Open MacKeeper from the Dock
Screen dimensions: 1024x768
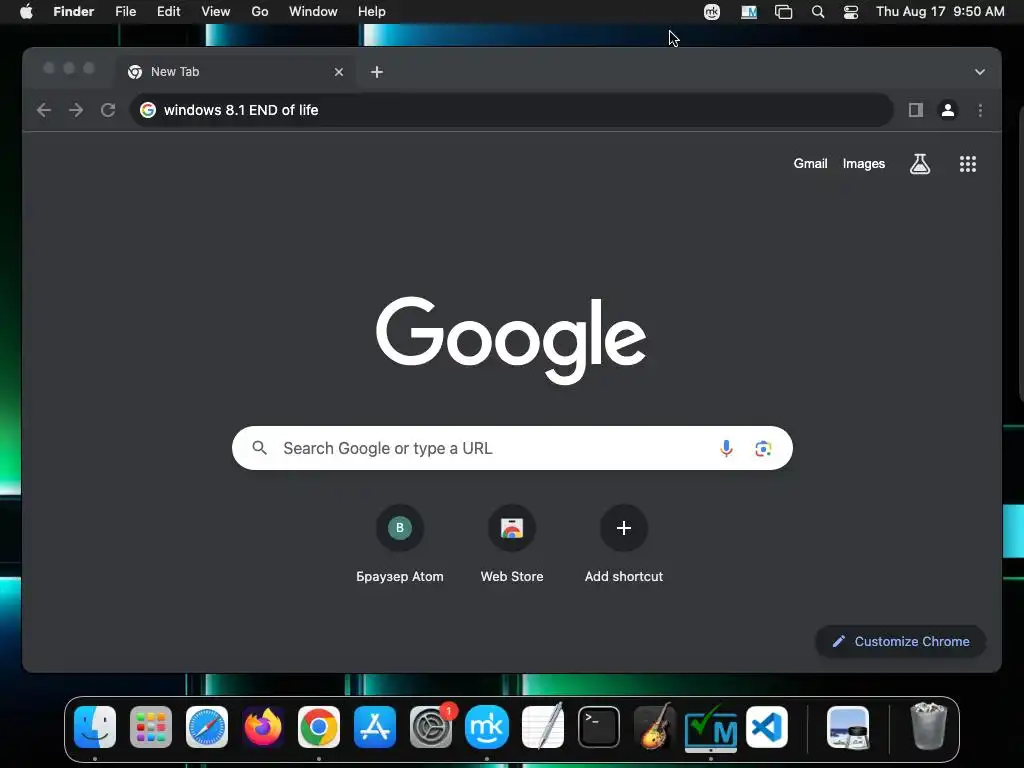(487, 727)
